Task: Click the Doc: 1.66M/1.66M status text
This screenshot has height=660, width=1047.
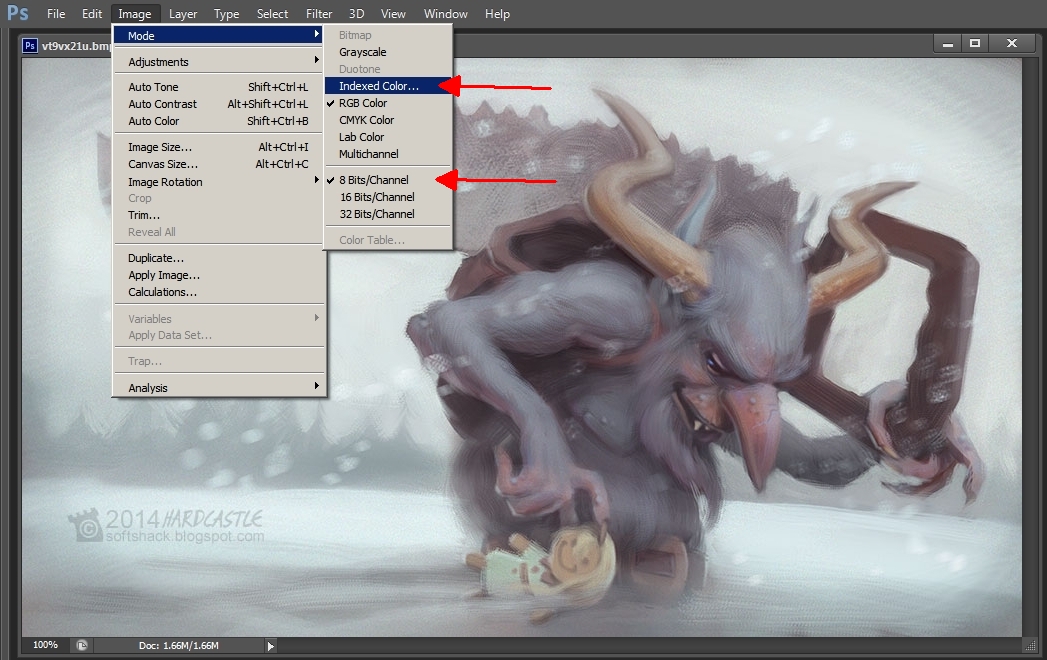Action: tap(178, 645)
